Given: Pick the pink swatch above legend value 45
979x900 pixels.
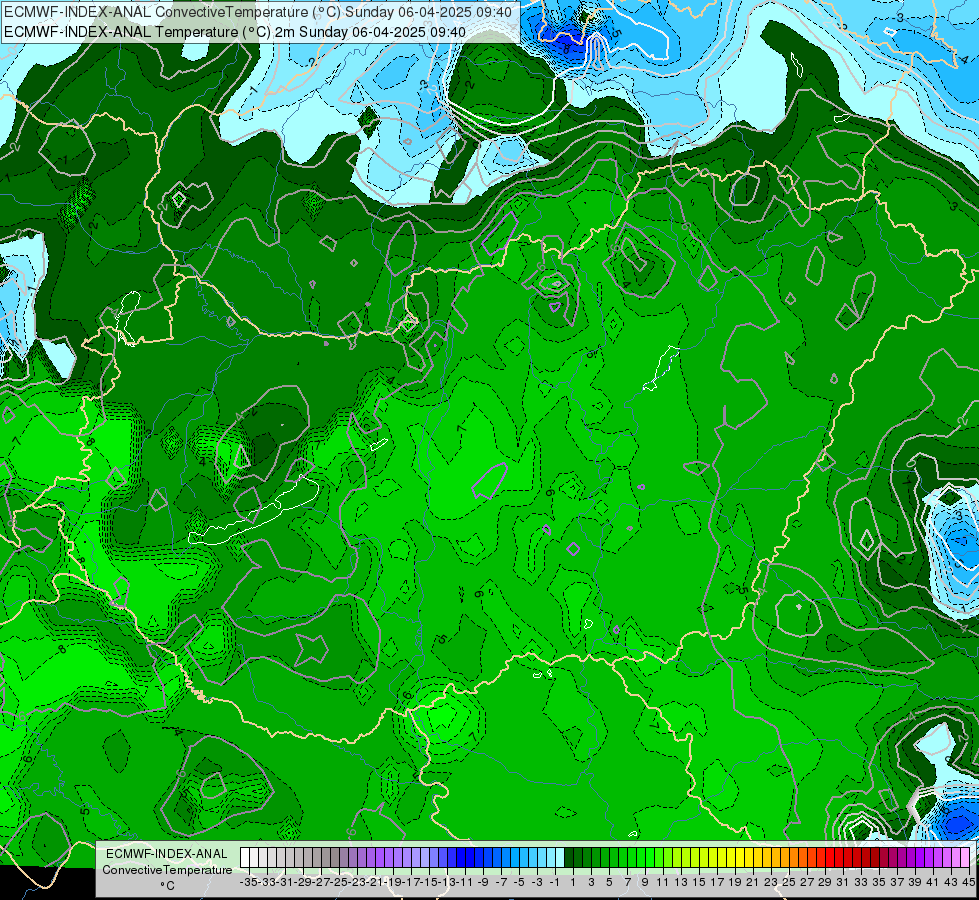Looking at the screenshot, I should tap(965, 858).
